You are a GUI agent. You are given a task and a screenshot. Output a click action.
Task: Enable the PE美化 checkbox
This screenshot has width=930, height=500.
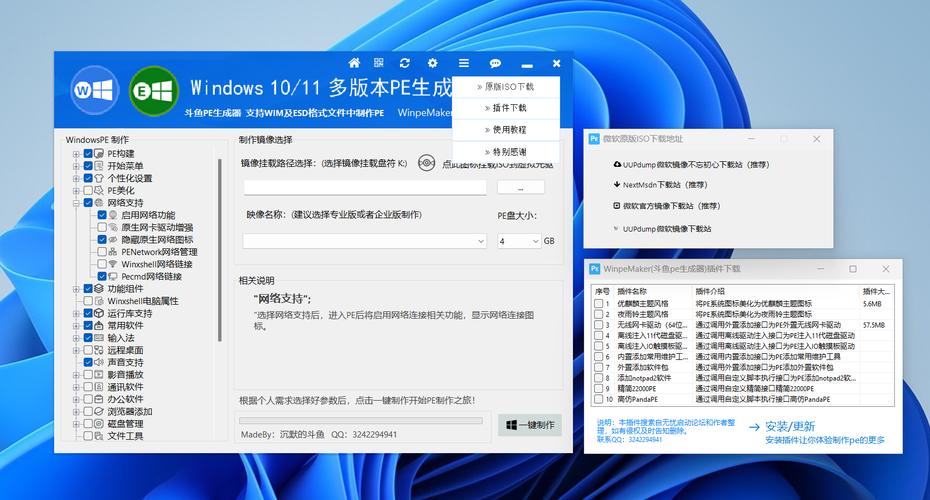[x=88, y=190]
